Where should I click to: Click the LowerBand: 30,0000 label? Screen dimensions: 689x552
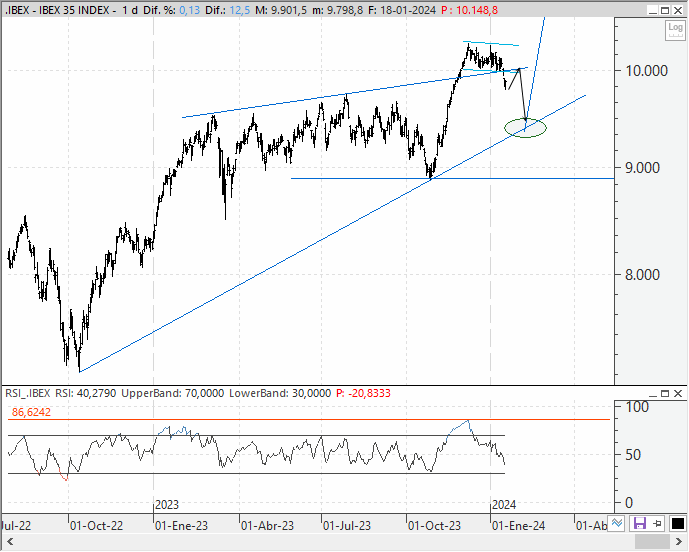pyautogui.click(x=280, y=393)
